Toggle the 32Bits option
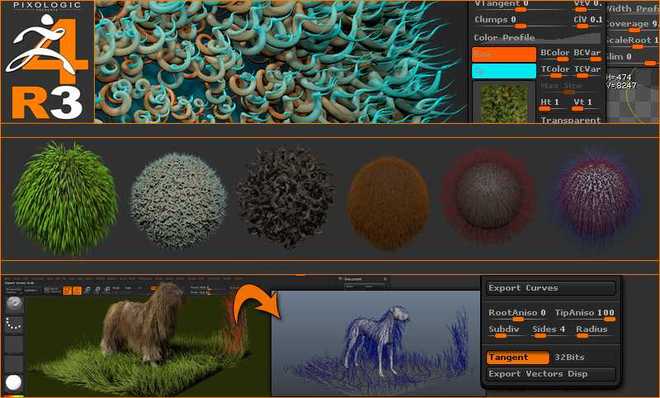 pos(569,357)
